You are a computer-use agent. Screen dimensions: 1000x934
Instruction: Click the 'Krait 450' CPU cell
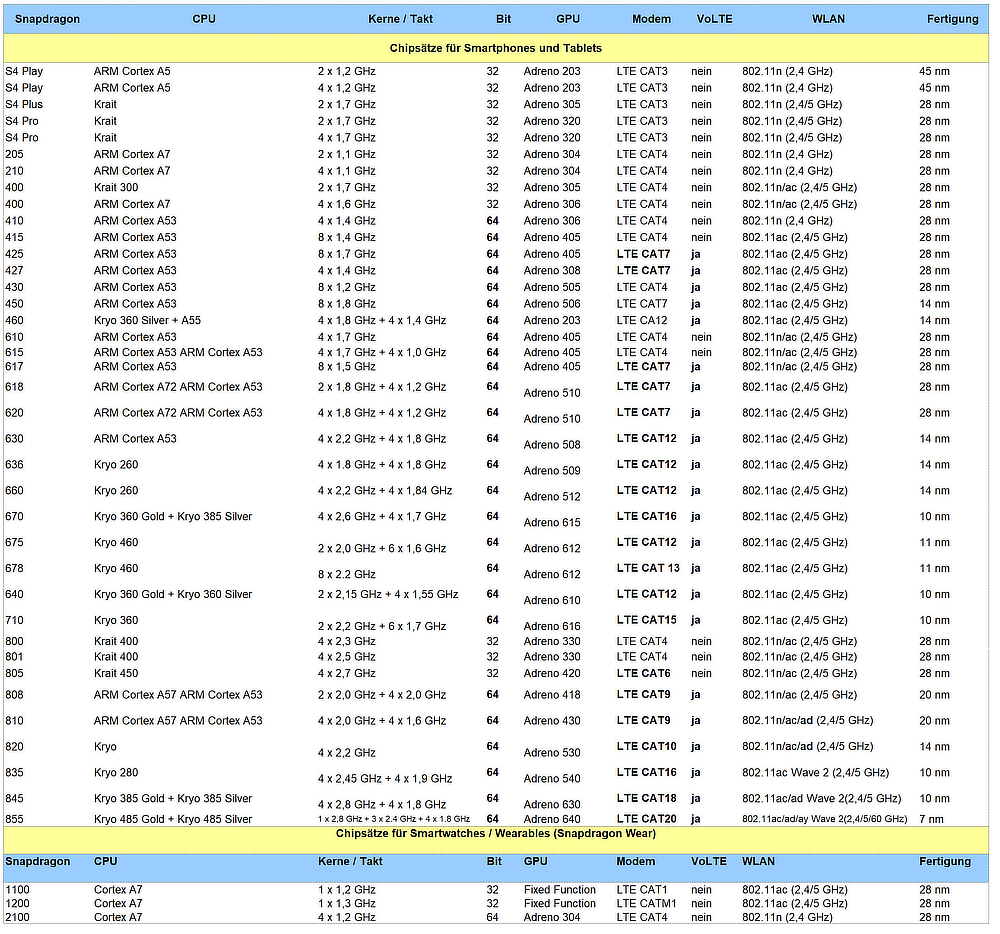click(116, 673)
